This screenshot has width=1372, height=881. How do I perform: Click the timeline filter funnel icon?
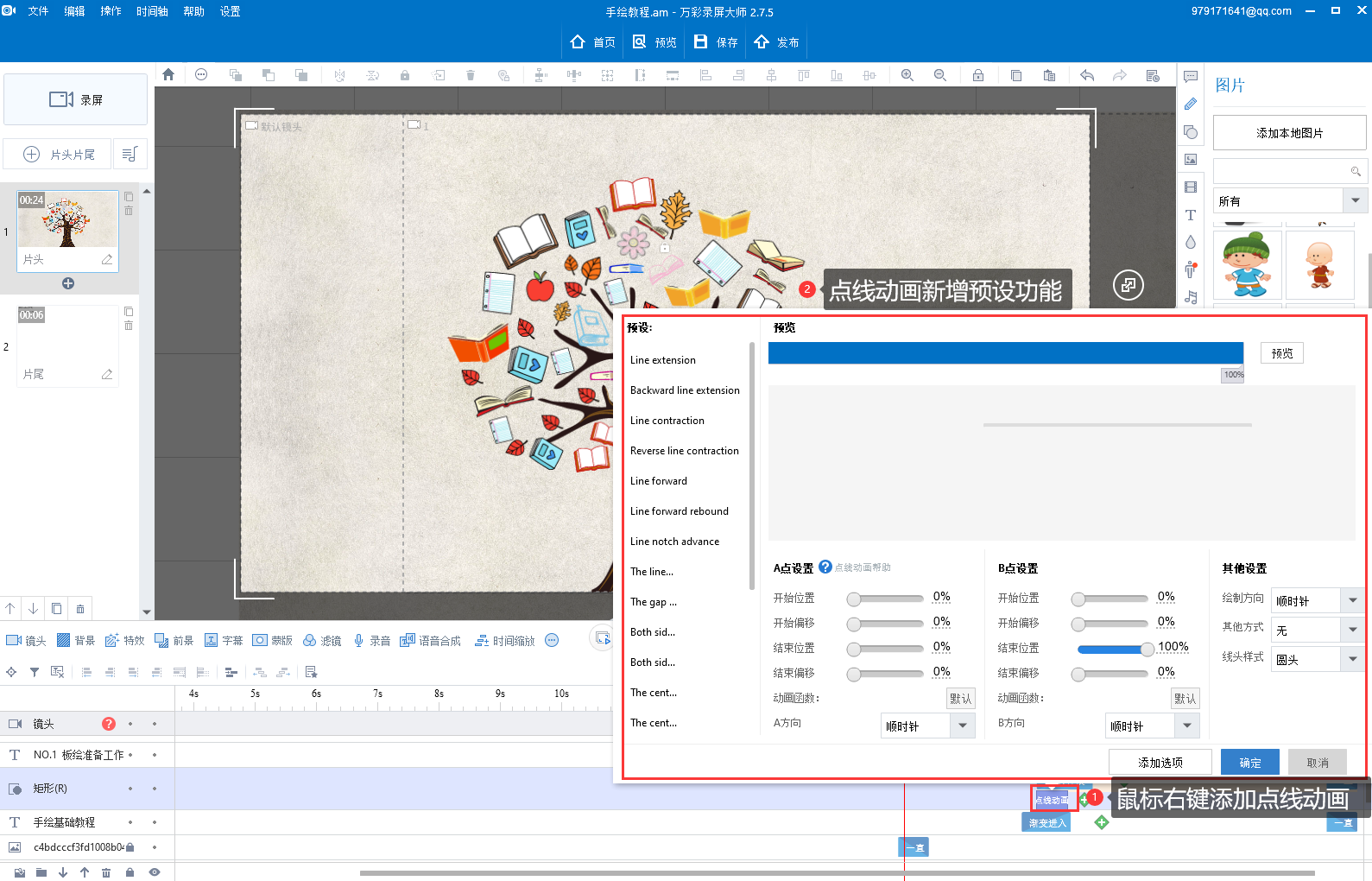(35, 672)
